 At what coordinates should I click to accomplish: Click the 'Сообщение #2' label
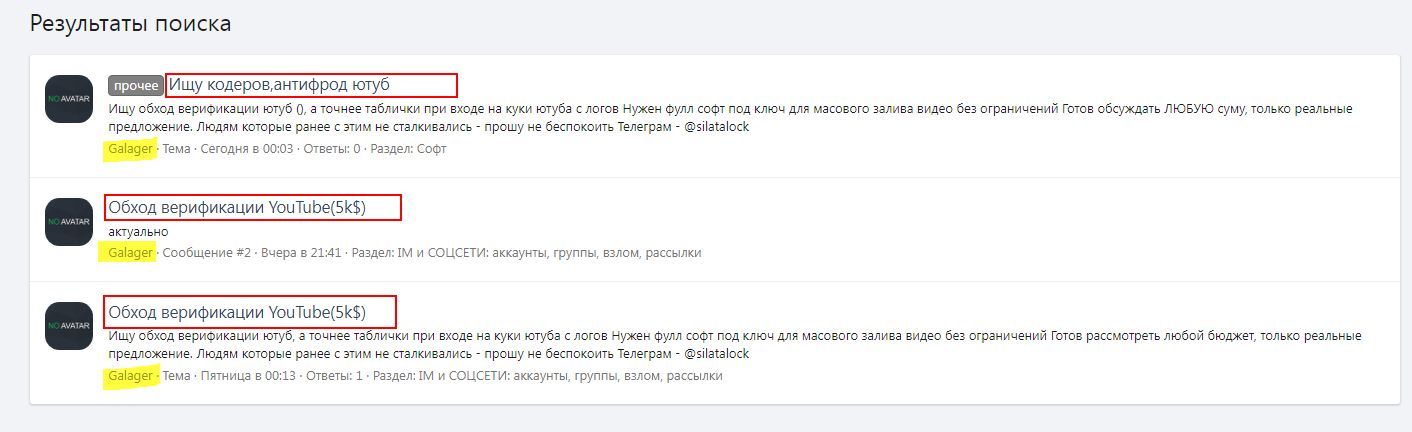coord(207,253)
